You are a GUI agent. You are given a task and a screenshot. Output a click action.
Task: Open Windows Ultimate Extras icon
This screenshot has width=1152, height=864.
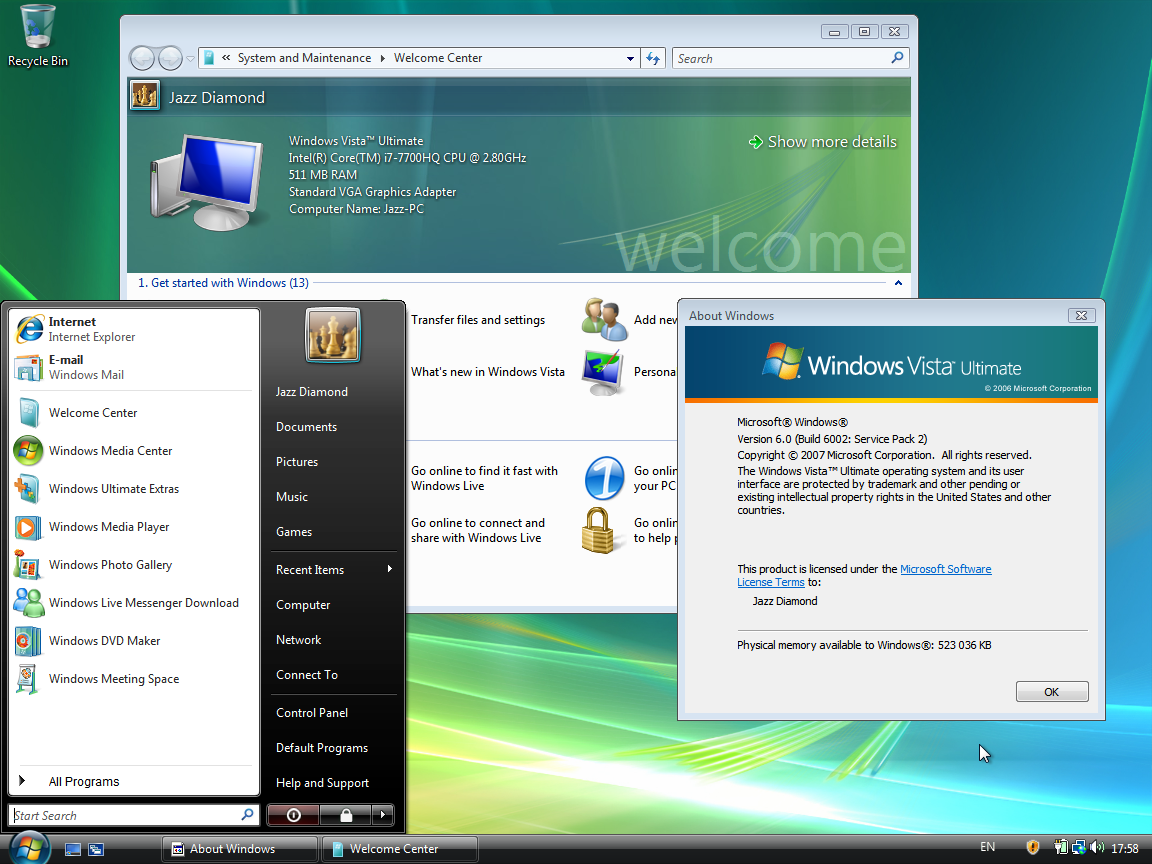click(x=28, y=489)
